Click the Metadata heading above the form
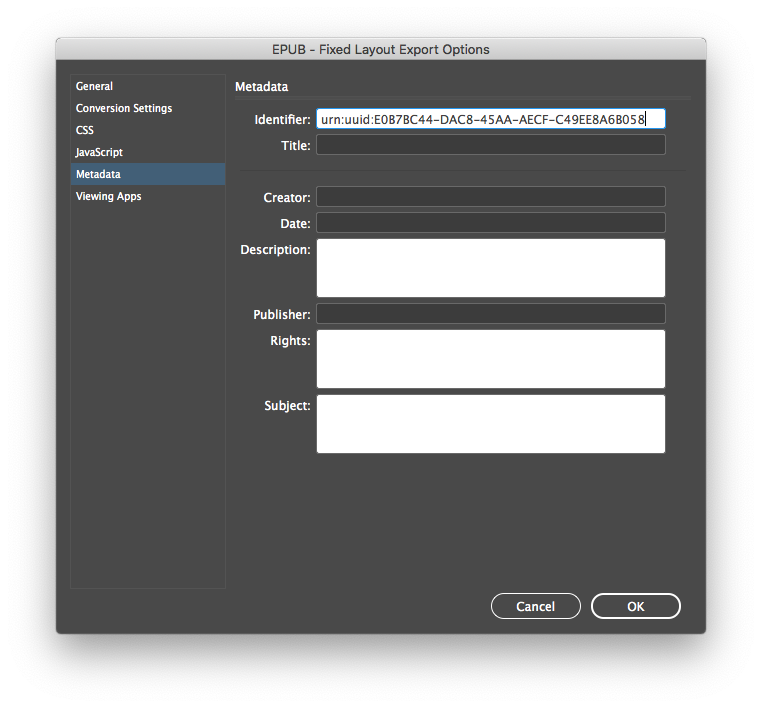Screen dimensions: 762x708 coord(262,87)
